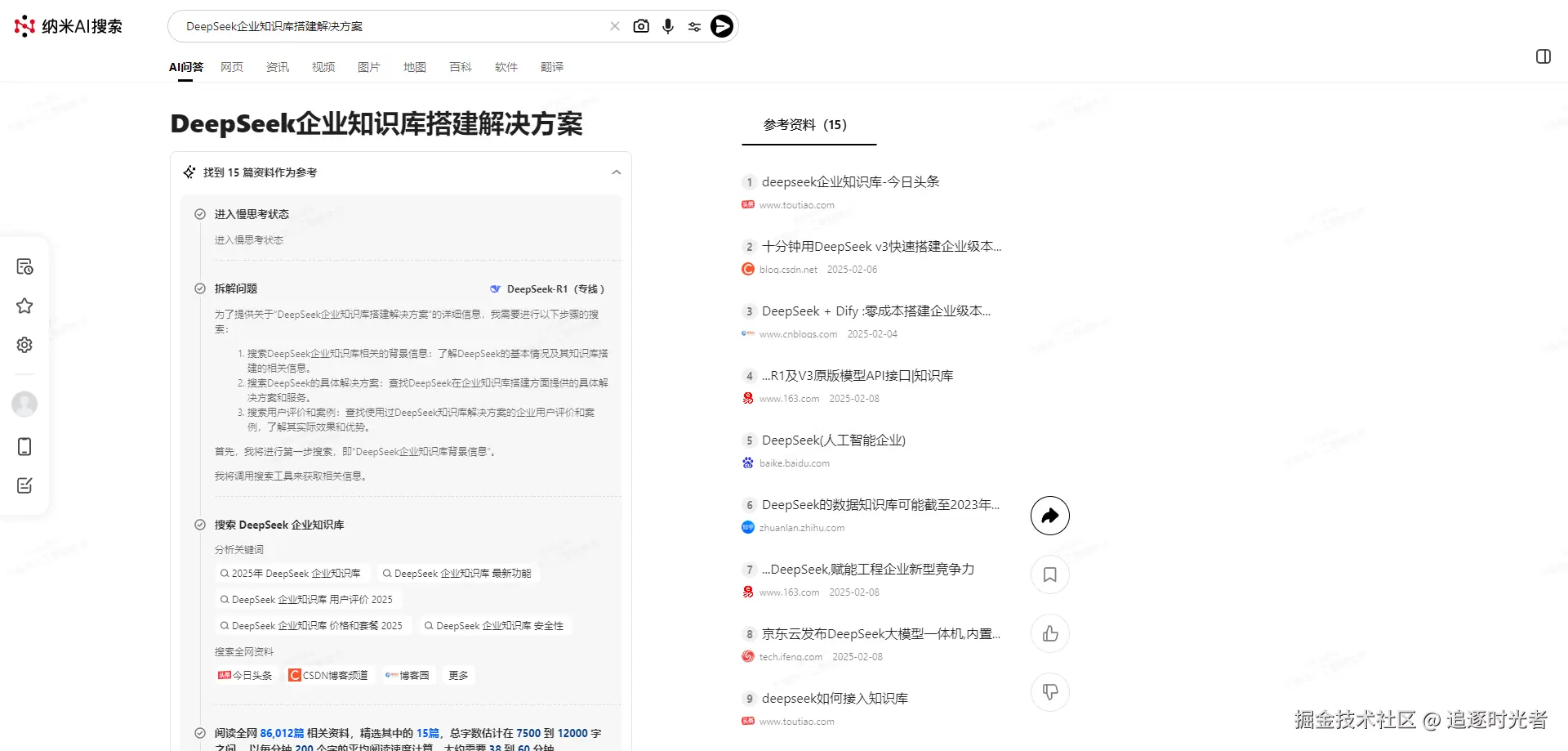Open the 翻译 tab
The width and height of the screenshot is (1568, 751).
click(552, 67)
